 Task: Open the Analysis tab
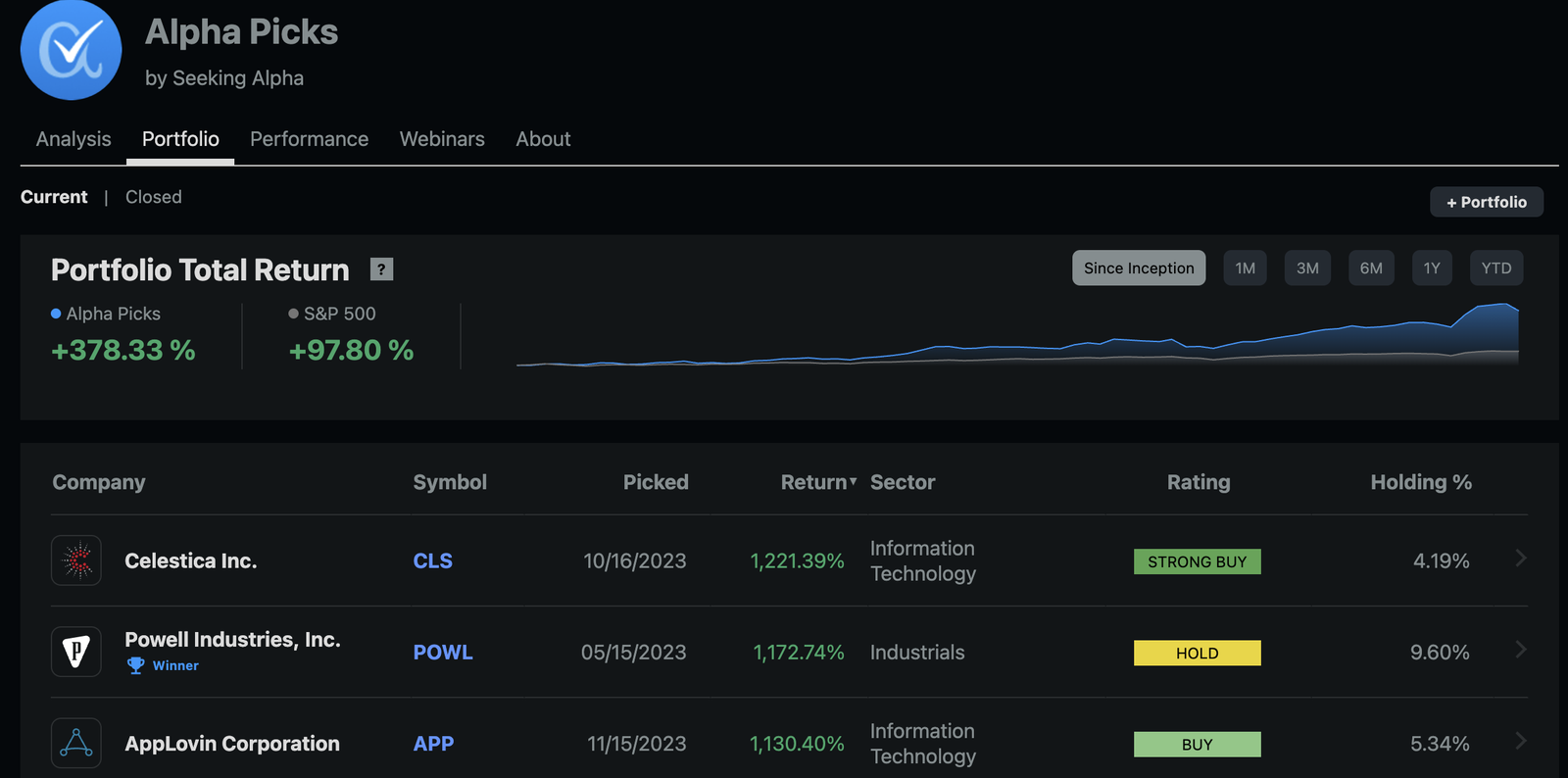tap(73, 139)
